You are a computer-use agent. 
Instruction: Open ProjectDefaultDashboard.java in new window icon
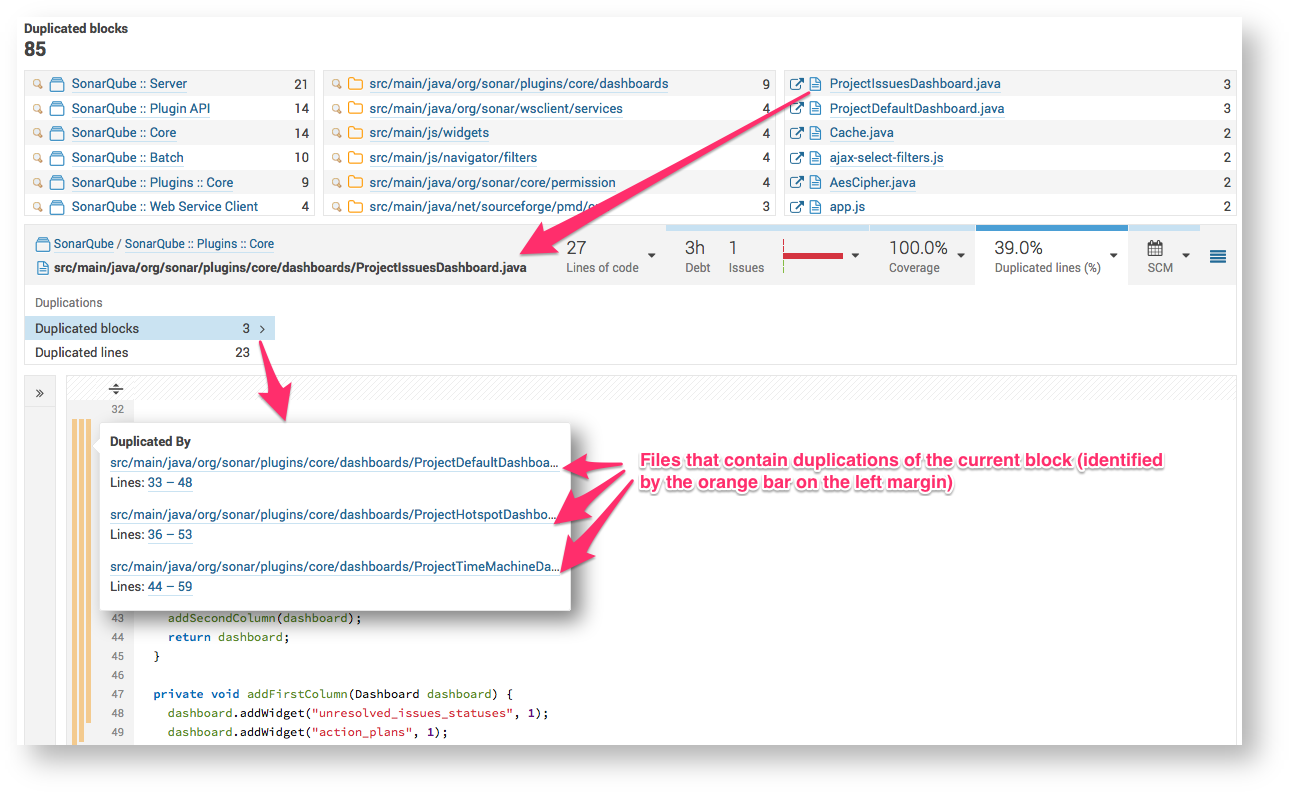(x=797, y=109)
